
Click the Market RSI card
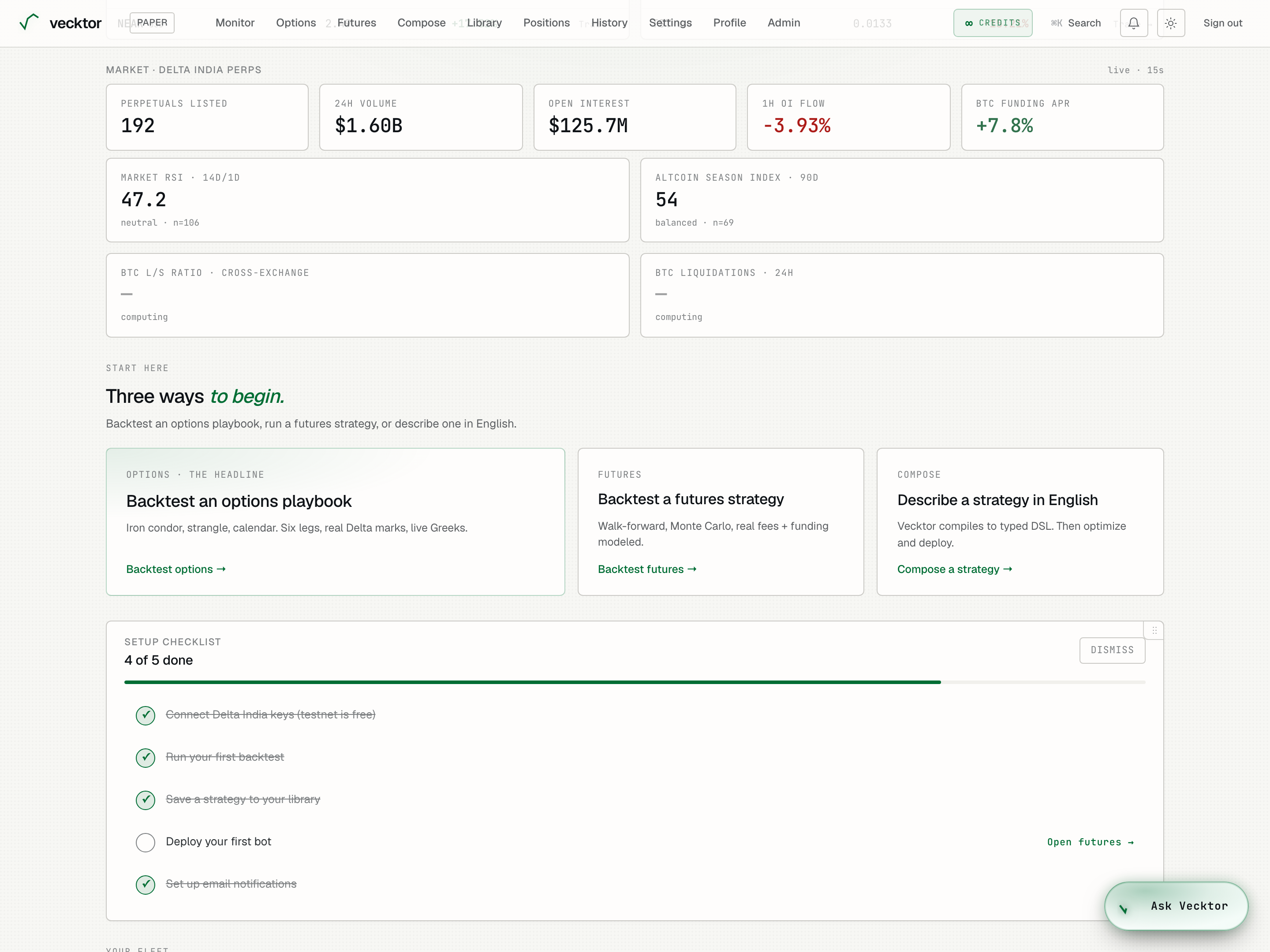[367, 200]
